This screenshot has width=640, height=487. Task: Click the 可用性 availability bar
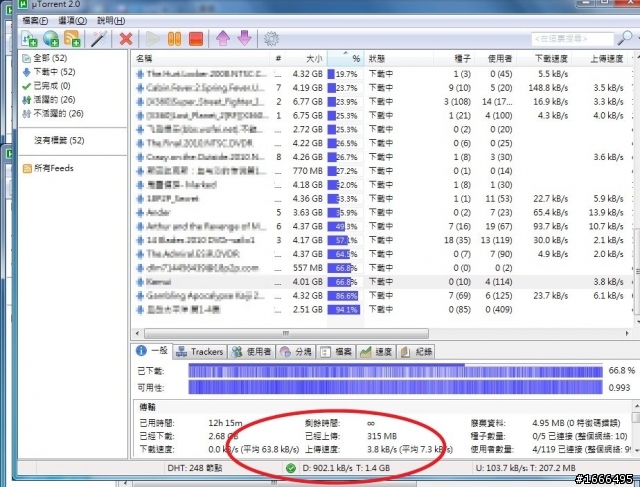pos(395,387)
